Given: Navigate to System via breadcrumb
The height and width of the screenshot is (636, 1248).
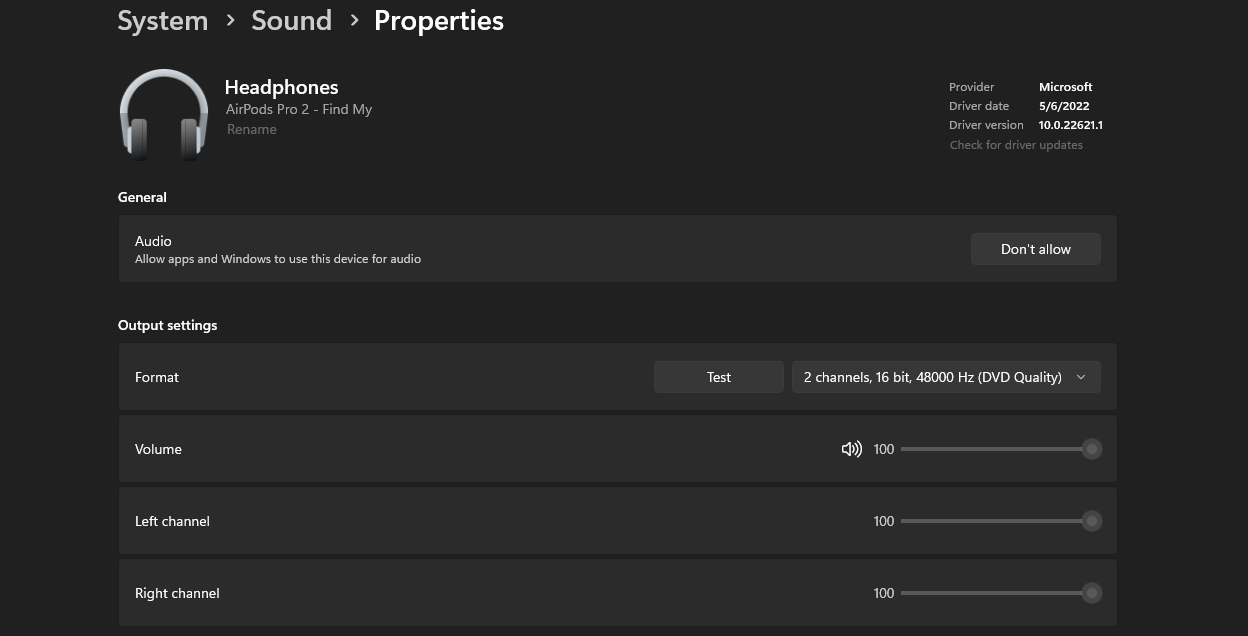Looking at the screenshot, I should click(162, 20).
